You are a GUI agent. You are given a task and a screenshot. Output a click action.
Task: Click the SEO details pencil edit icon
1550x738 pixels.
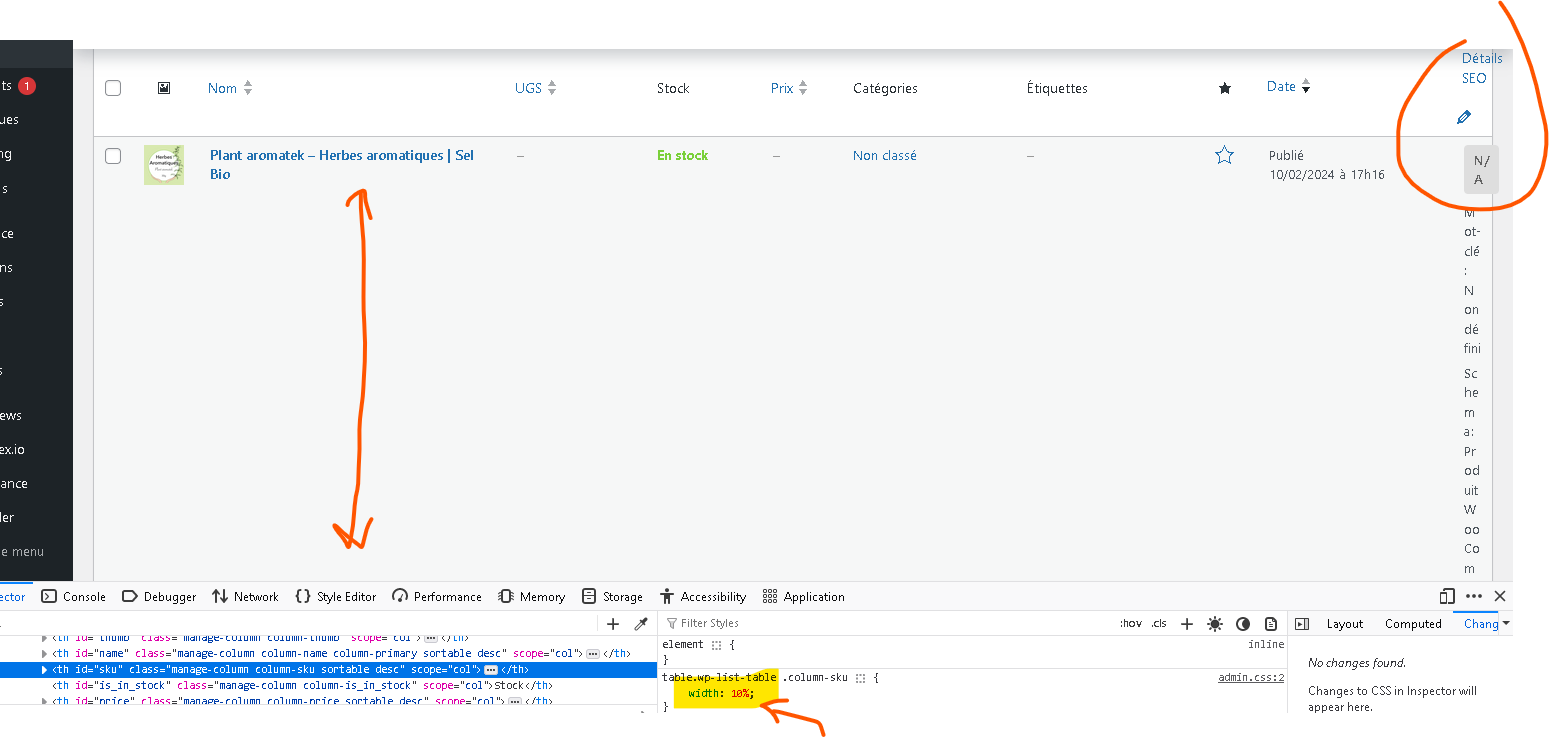coord(1464,117)
